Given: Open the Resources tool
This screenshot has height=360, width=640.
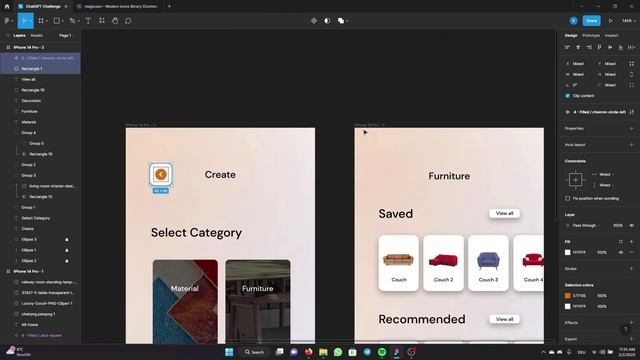Looking at the screenshot, I should click(102, 21).
